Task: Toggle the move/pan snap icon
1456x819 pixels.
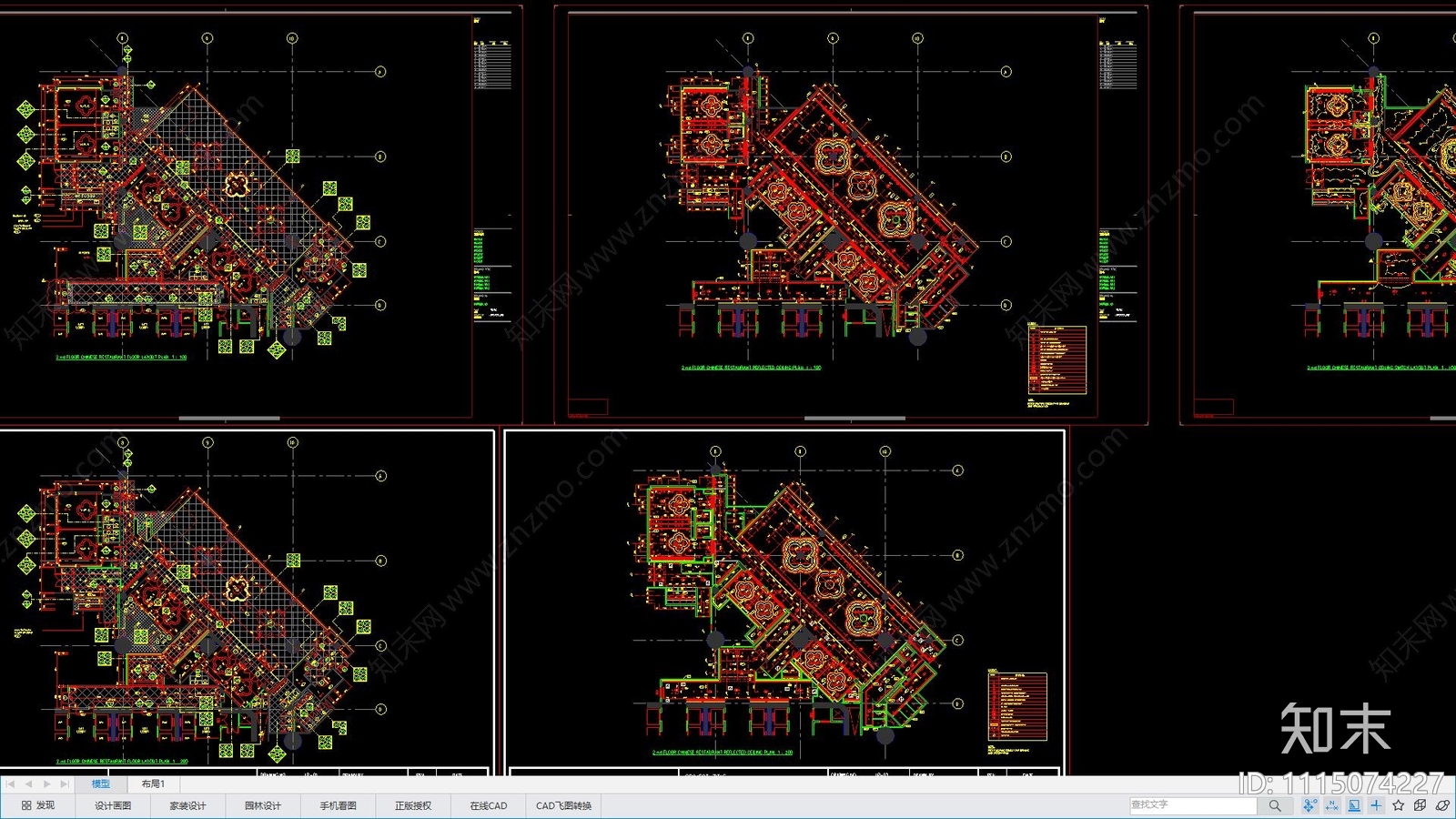Action: coord(1309,805)
